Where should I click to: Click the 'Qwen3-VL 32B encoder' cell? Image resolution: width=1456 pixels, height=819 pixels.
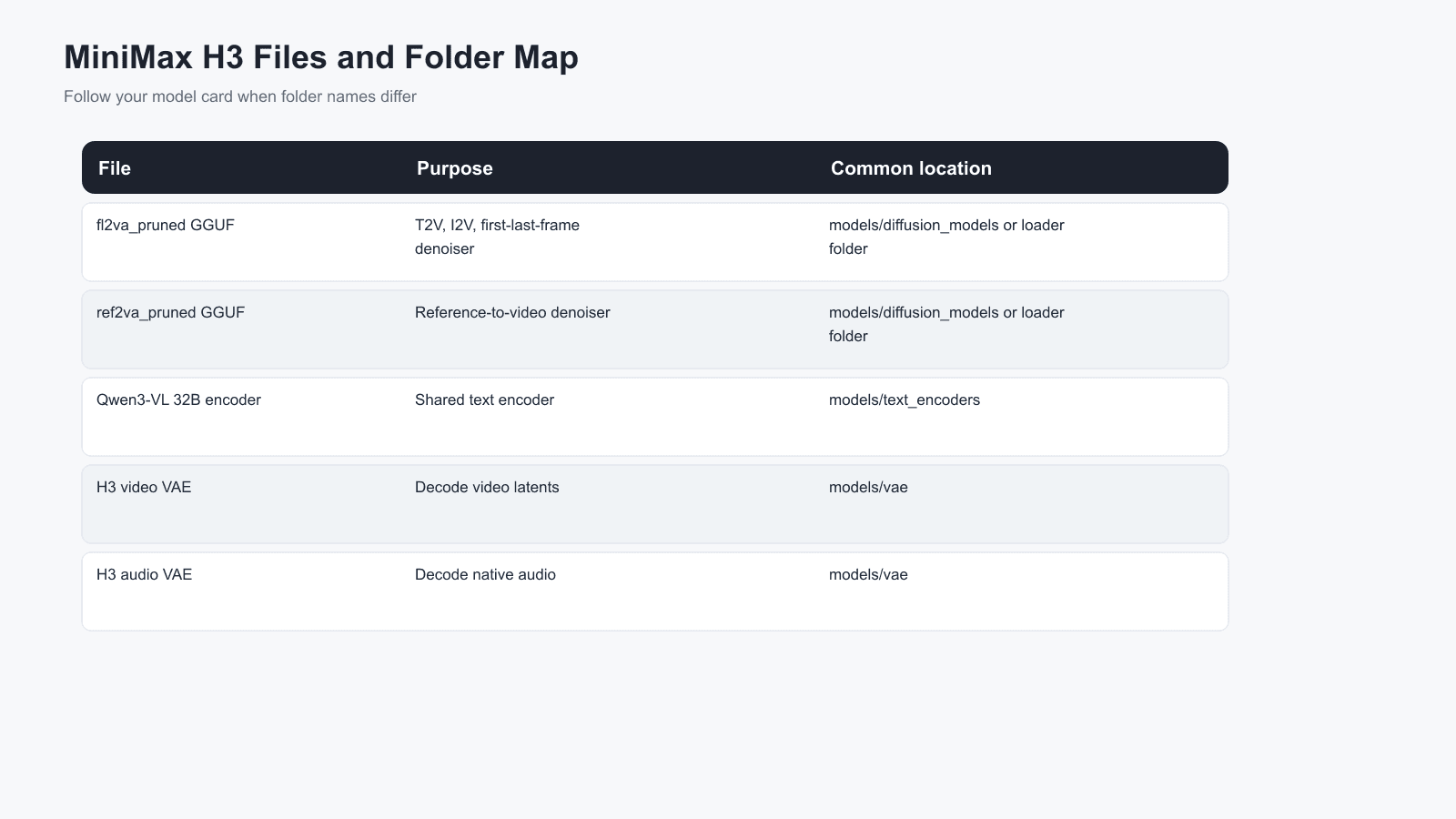(178, 399)
